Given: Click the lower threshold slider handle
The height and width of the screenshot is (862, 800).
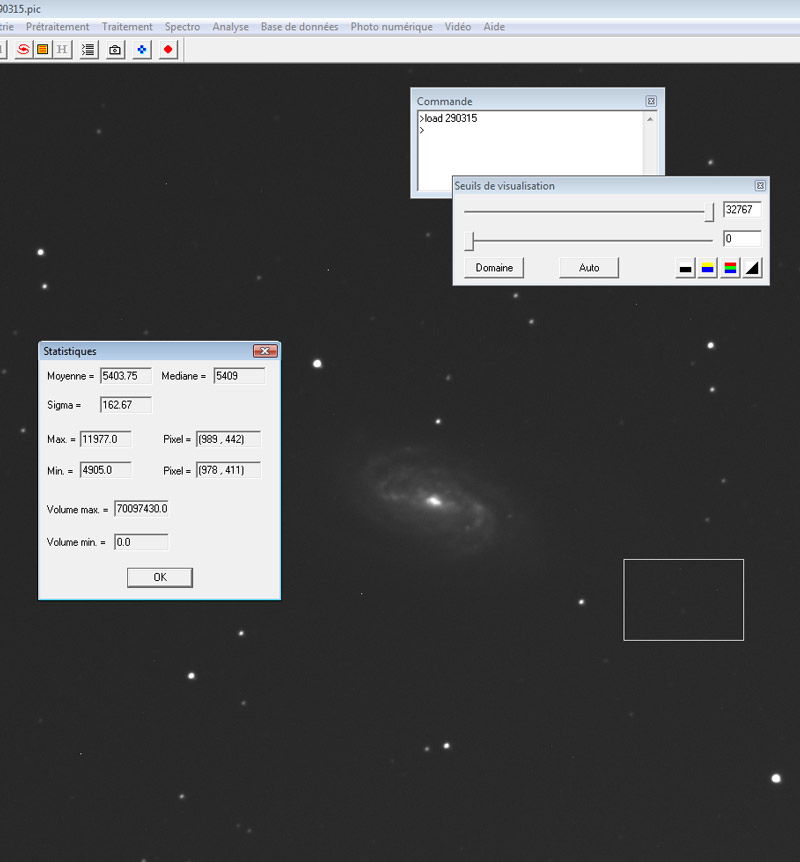Looking at the screenshot, I should [x=469, y=241].
